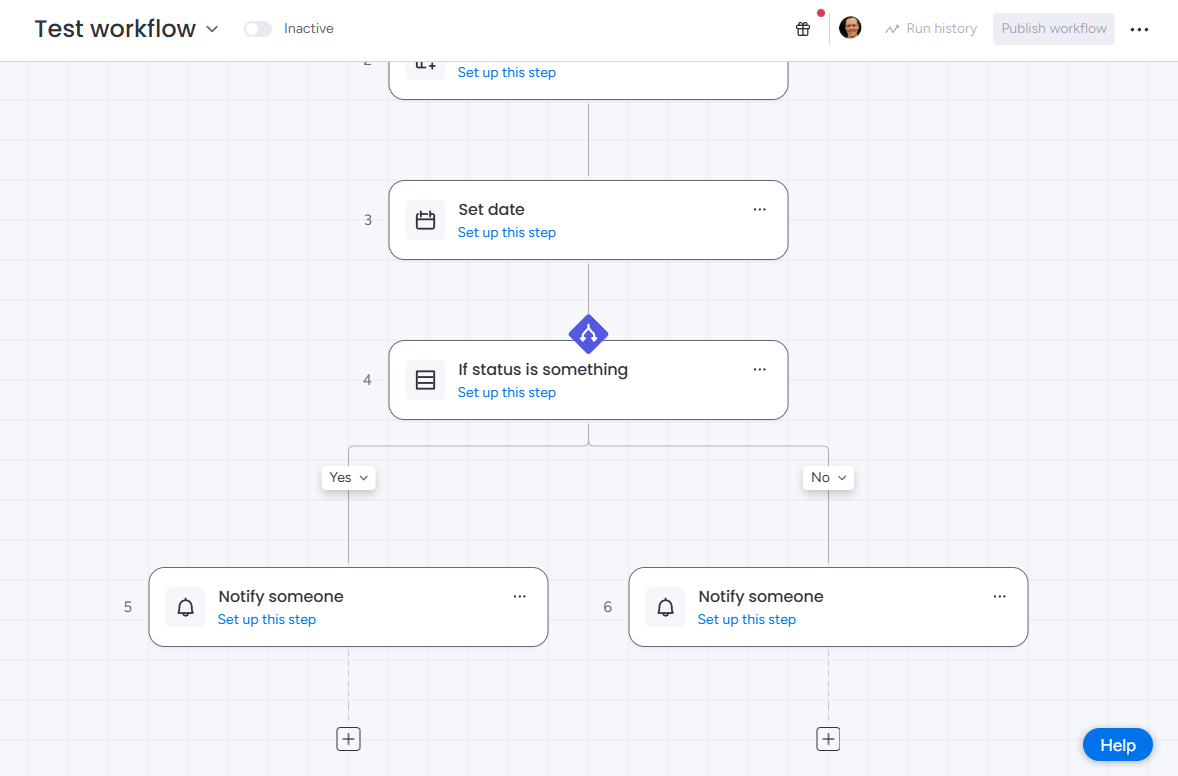Select the branch condition diamond icon above step 4

coord(588,334)
